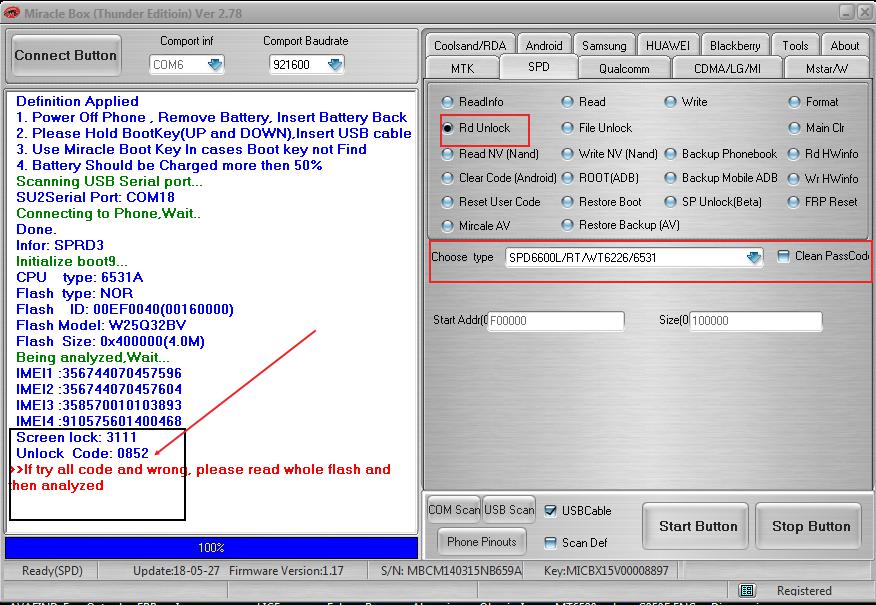Enable the Clean PassCode checkbox
Image resolution: width=876 pixels, height=605 pixels.
(x=783, y=256)
